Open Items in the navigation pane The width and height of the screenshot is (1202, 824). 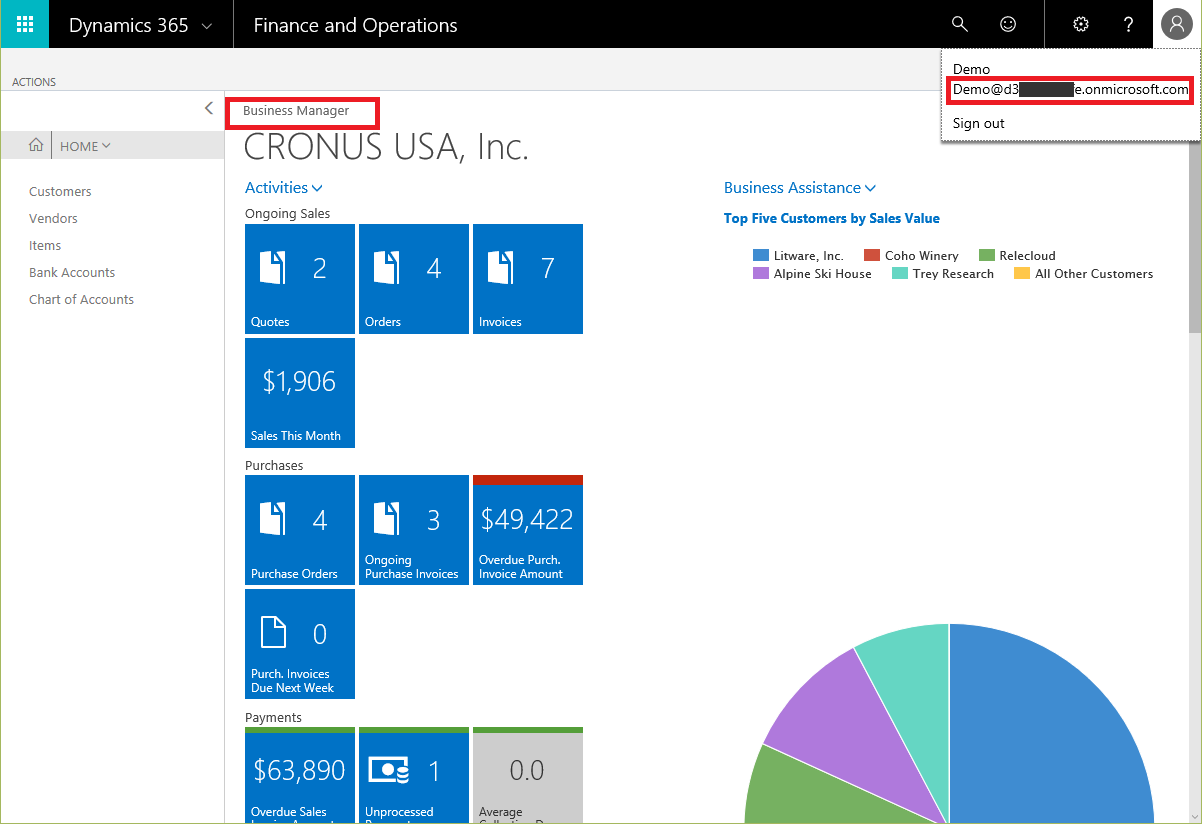(x=45, y=245)
